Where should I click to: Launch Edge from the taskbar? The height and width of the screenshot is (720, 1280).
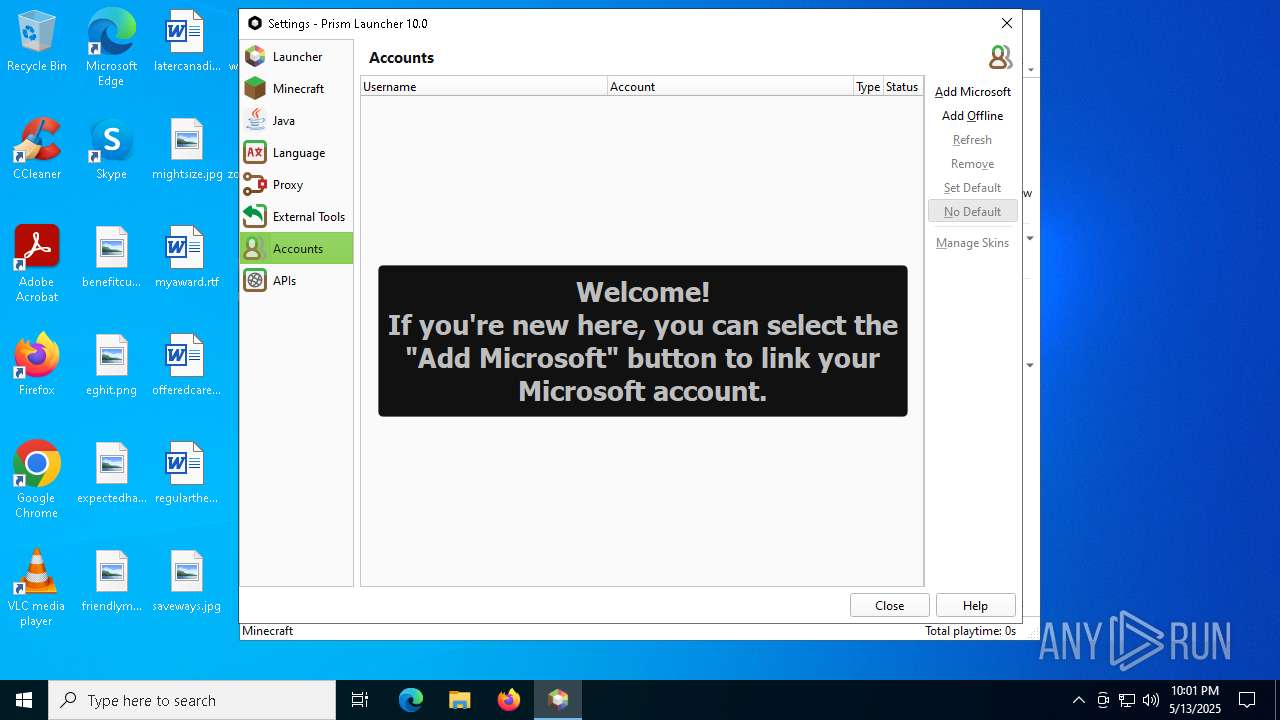411,700
